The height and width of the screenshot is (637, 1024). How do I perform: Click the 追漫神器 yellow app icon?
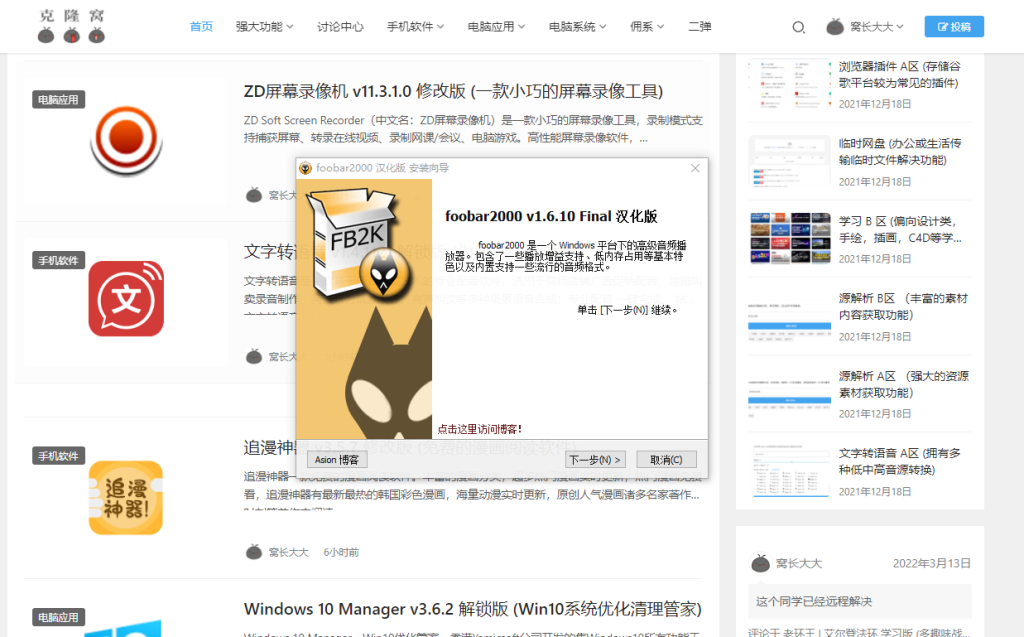coord(126,498)
